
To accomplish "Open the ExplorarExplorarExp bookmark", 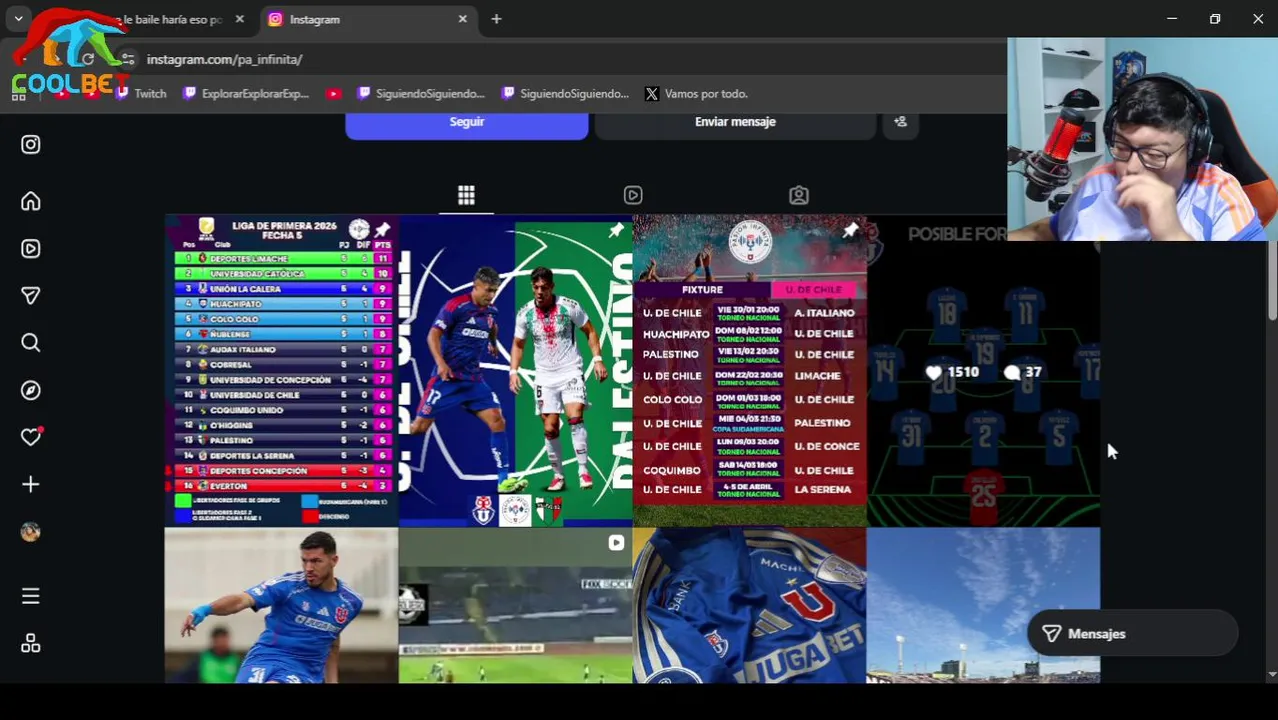I will [x=246, y=94].
